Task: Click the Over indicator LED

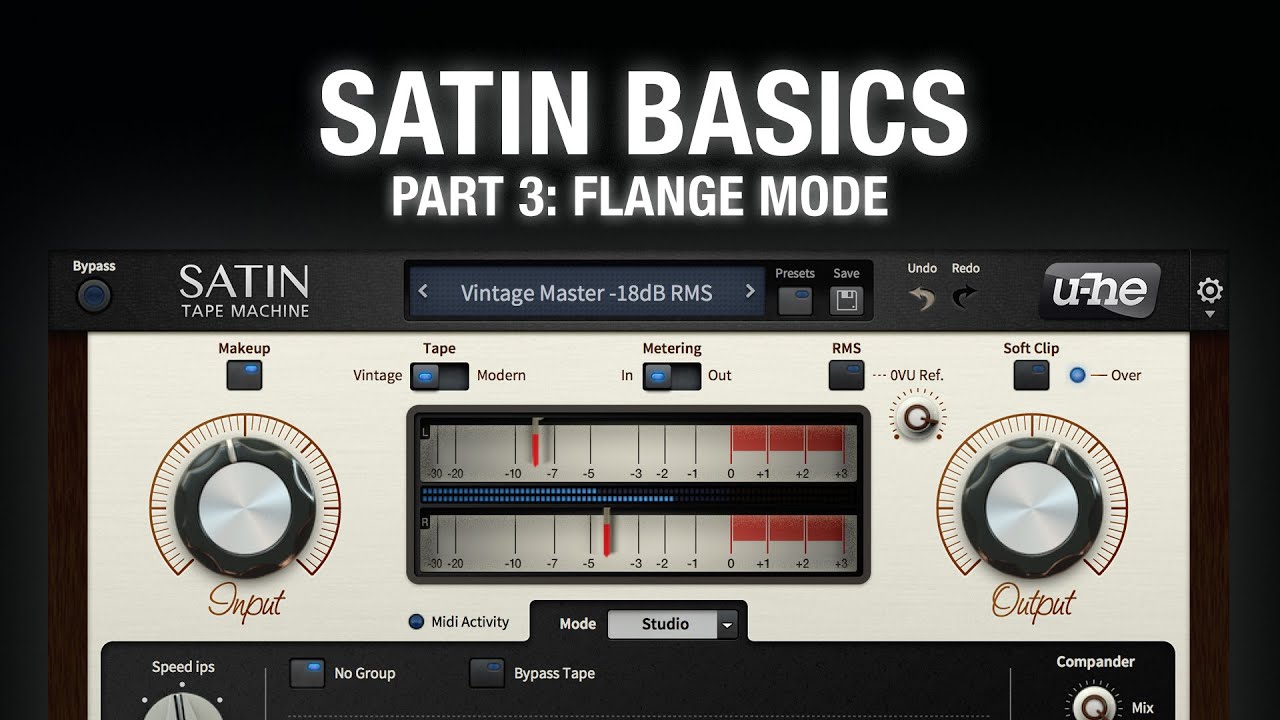Action: pos(1077,376)
